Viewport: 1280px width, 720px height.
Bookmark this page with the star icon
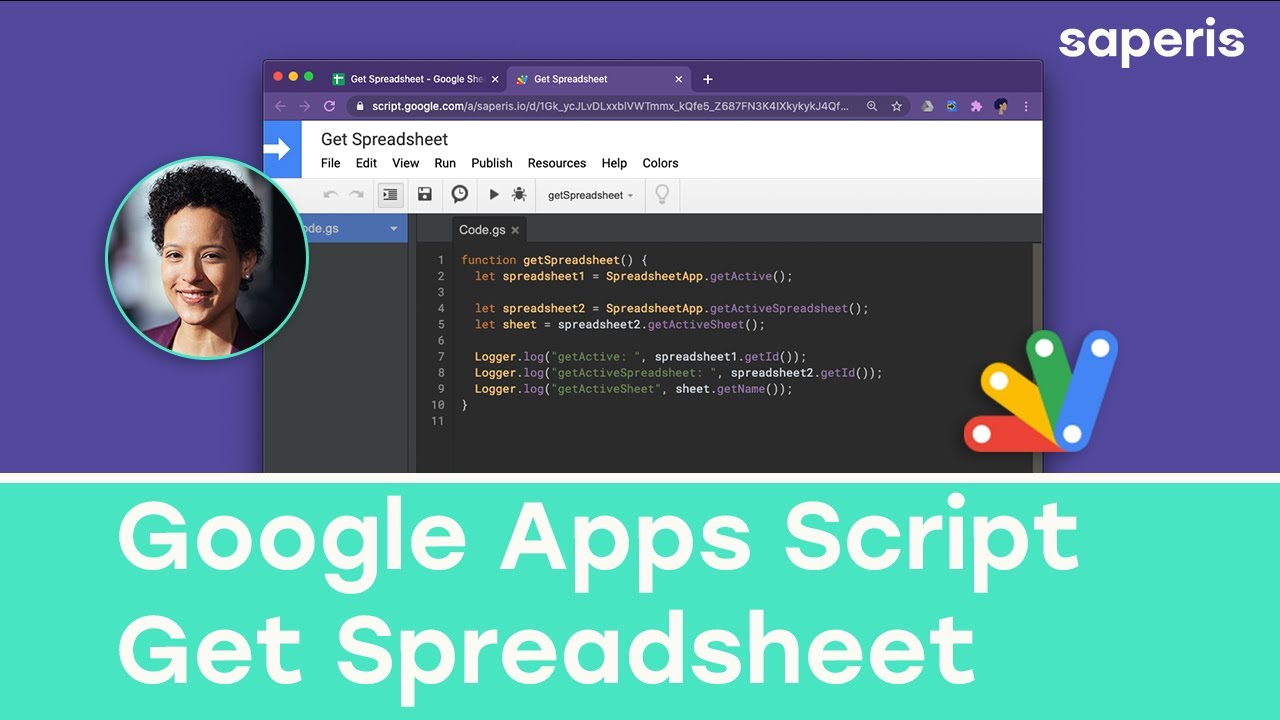point(897,106)
